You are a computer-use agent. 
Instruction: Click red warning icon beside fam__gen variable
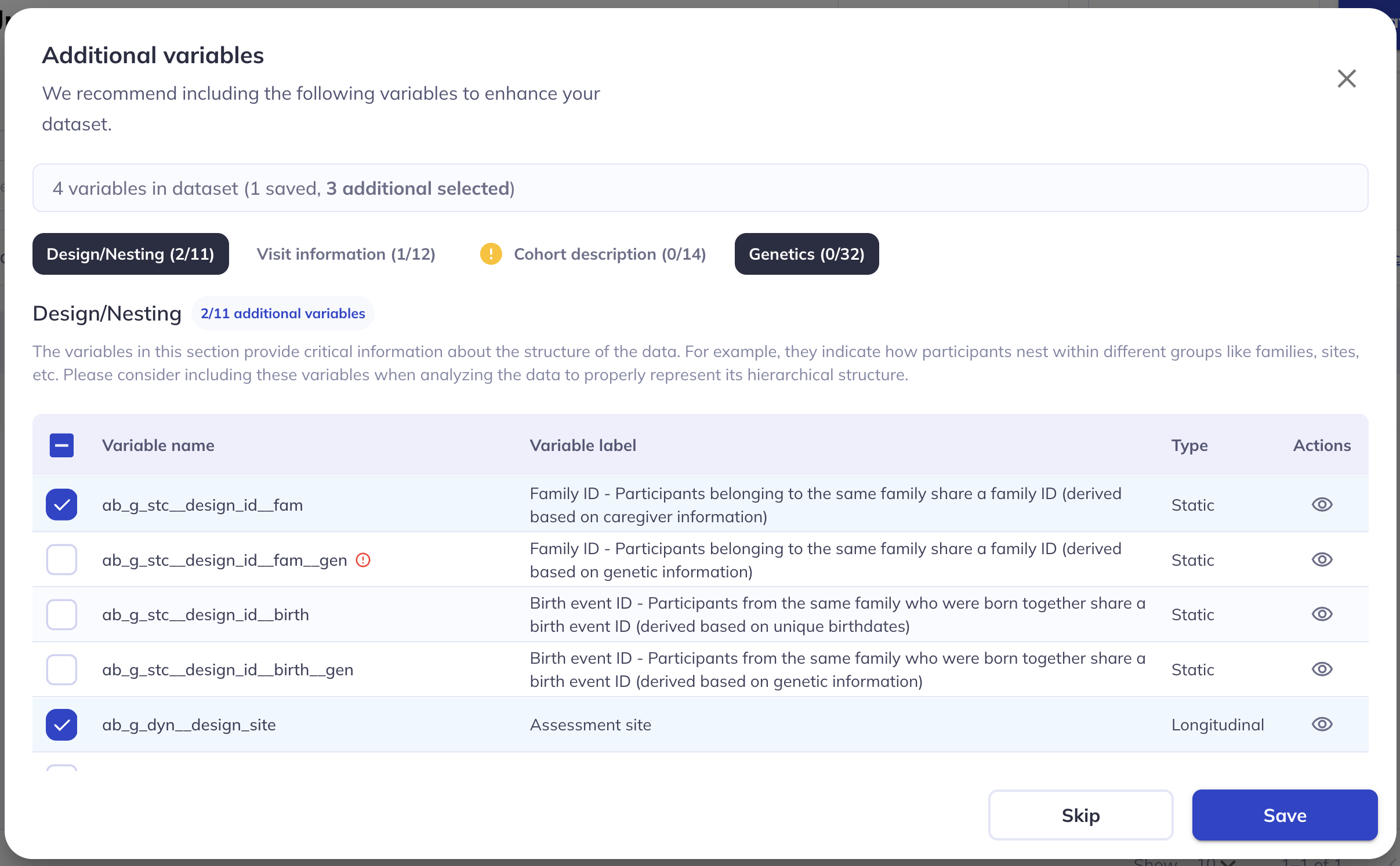[x=363, y=560]
